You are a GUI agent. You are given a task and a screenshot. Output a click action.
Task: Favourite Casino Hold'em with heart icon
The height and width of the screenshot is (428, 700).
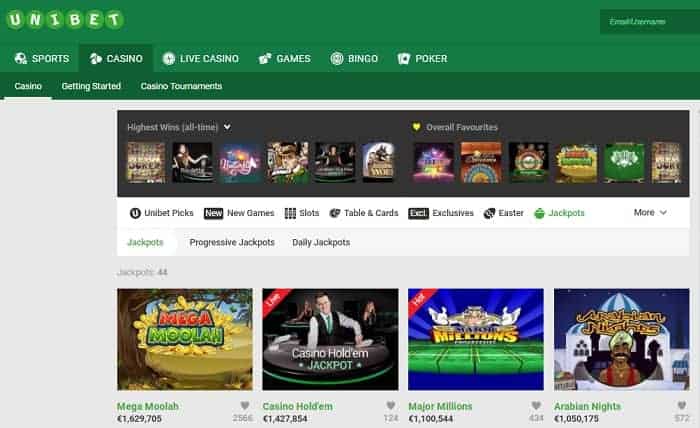(391, 405)
